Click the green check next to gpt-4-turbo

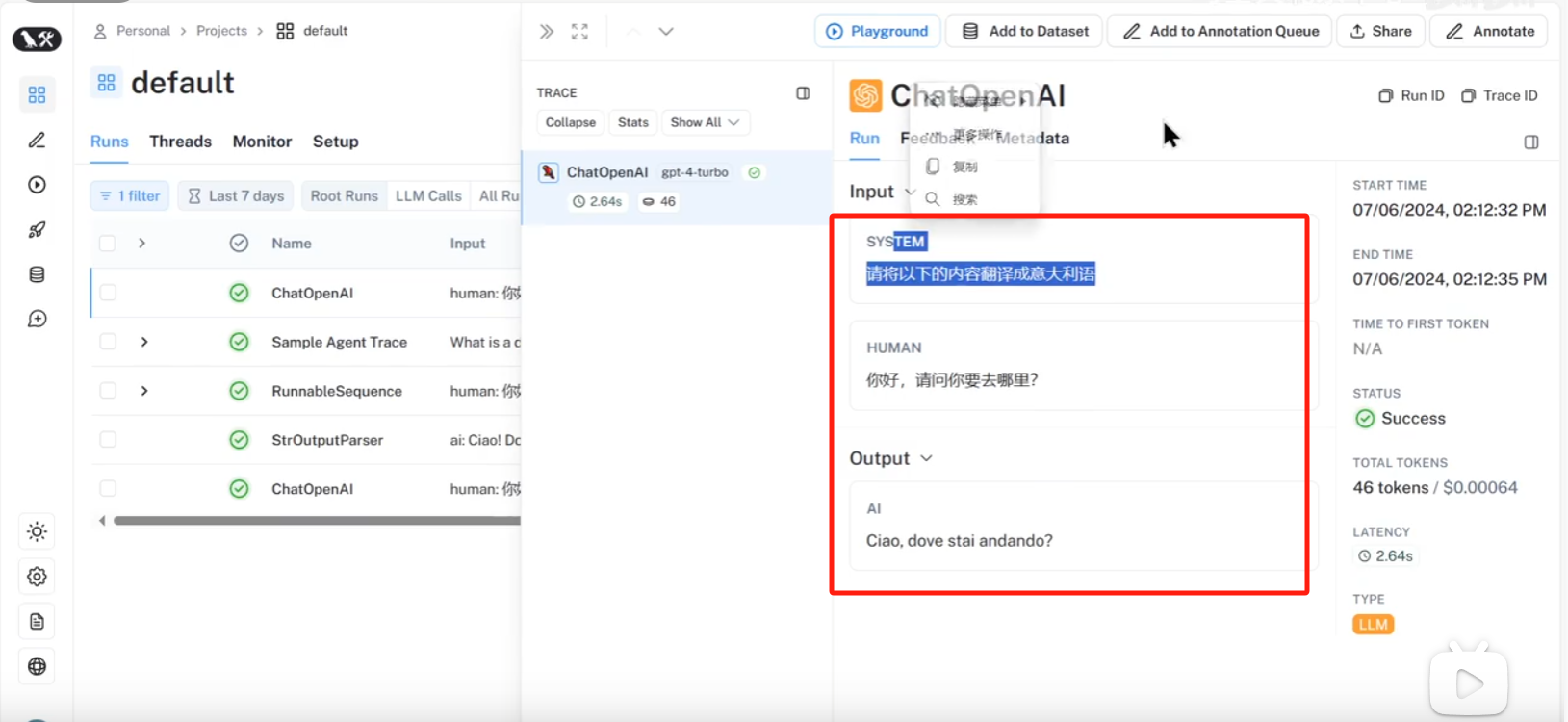point(755,172)
